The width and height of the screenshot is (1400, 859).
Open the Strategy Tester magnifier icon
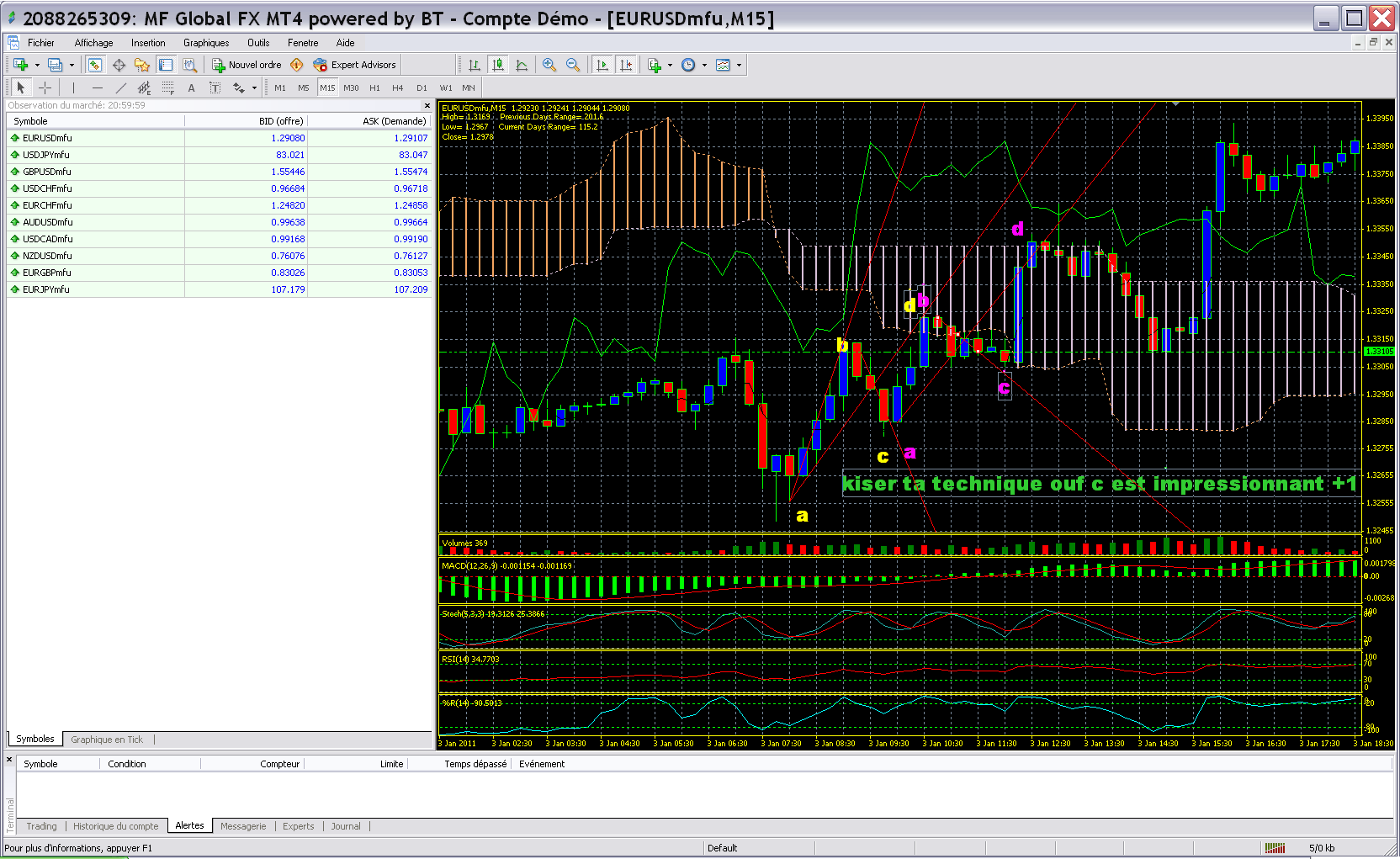pyautogui.click(x=190, y=65)
